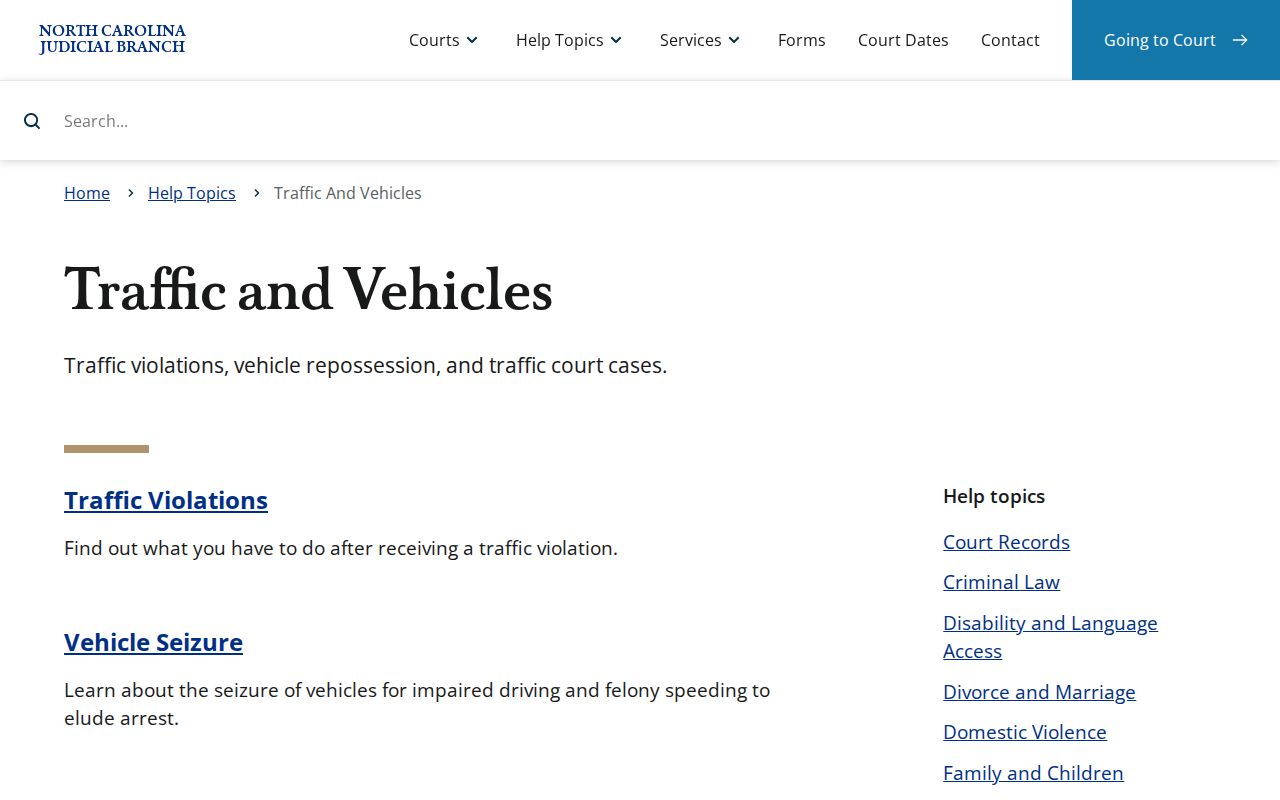The width and height of the screenshot is (1280, 800).
Task: Expand the Courts dropdown menu
Action: point(444,40)
